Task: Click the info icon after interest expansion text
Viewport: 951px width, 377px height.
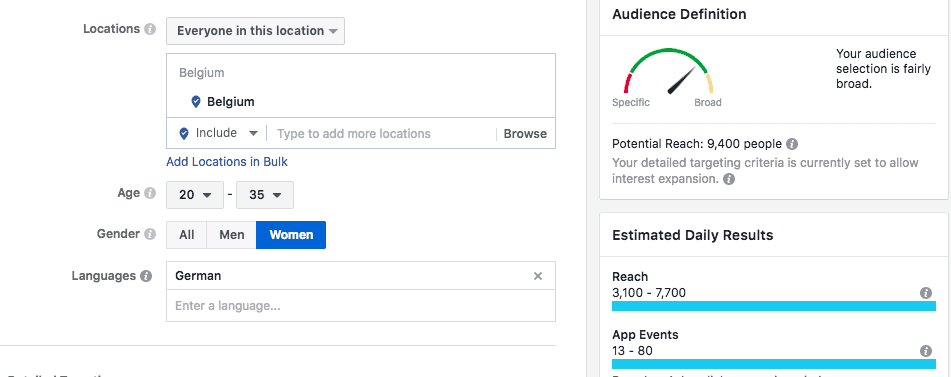Action: click(x=730, y=179)
